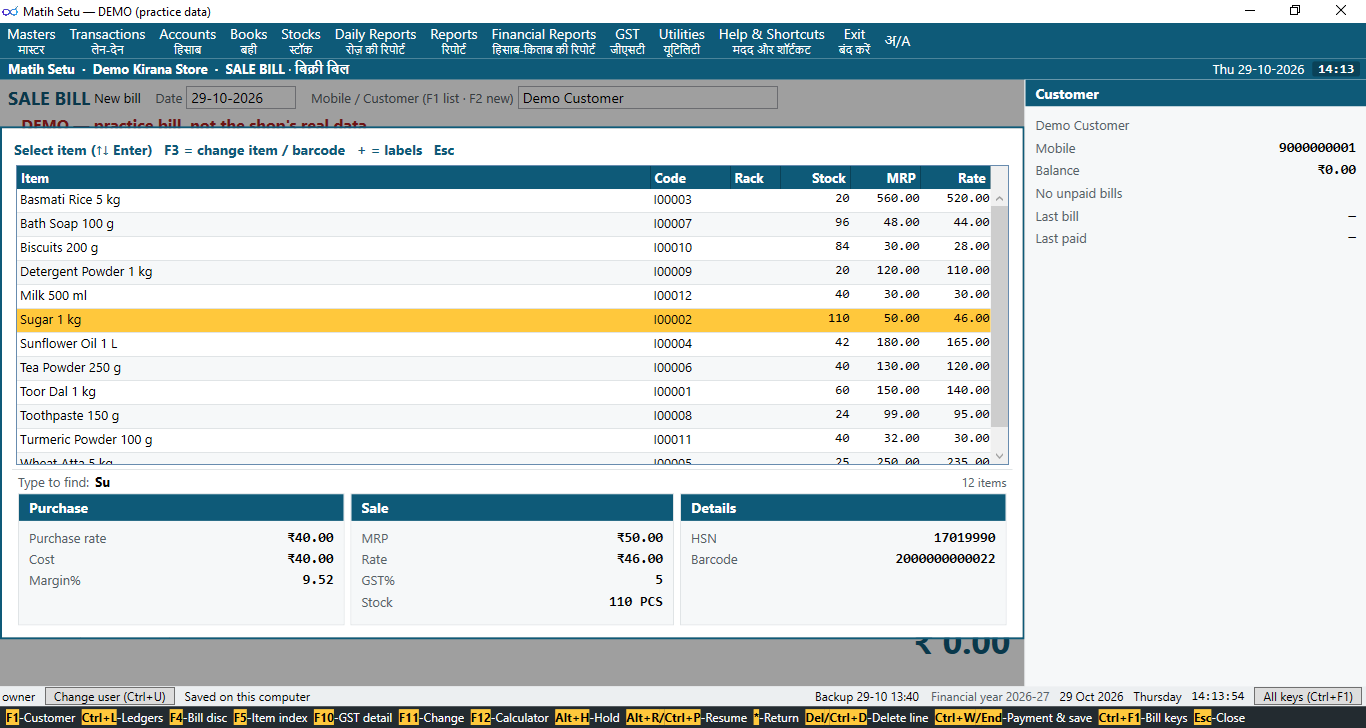
Task: Select the Sugar 1 kg item row
Action: [x=504, y=320]
